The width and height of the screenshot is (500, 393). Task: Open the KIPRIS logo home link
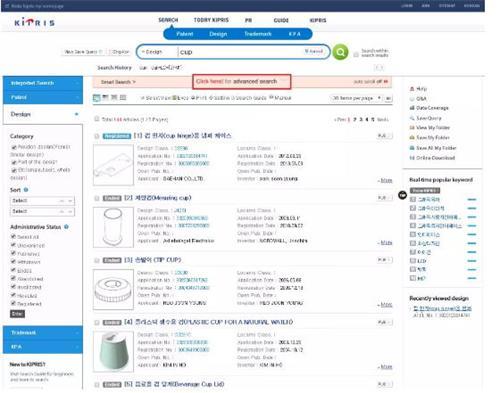tap(35, 22)
